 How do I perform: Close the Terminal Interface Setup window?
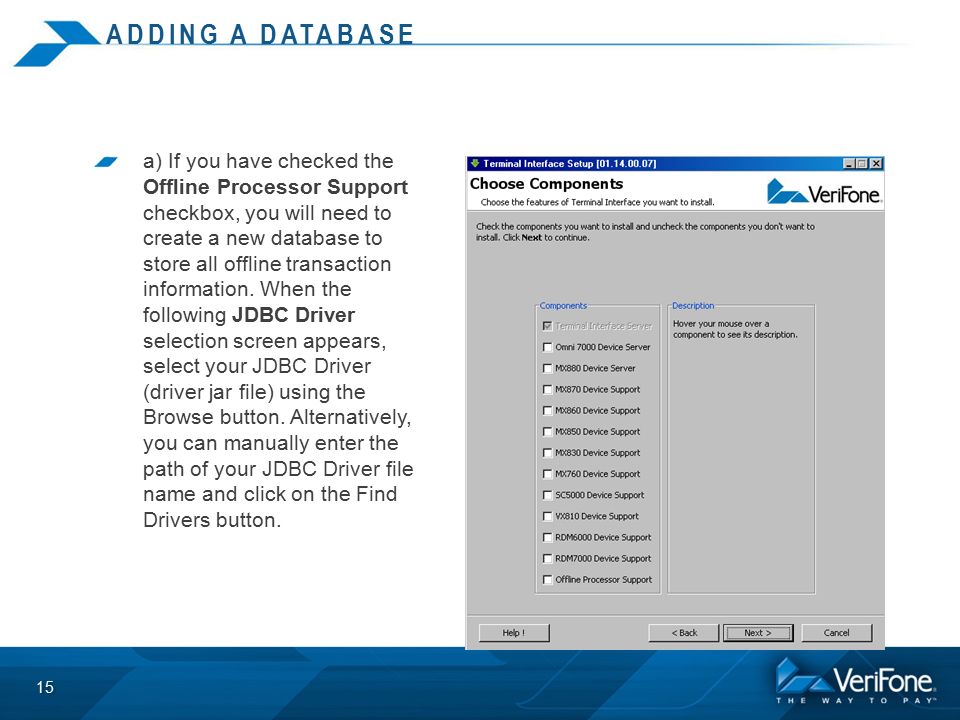point(876,163)
